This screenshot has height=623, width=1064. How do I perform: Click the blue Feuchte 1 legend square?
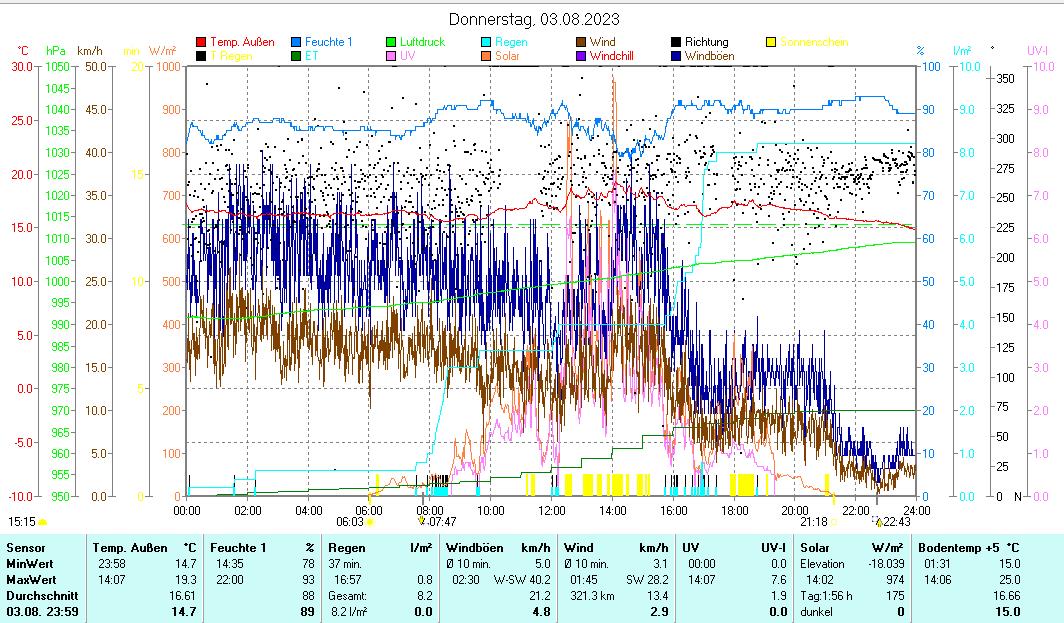[296, 42]
